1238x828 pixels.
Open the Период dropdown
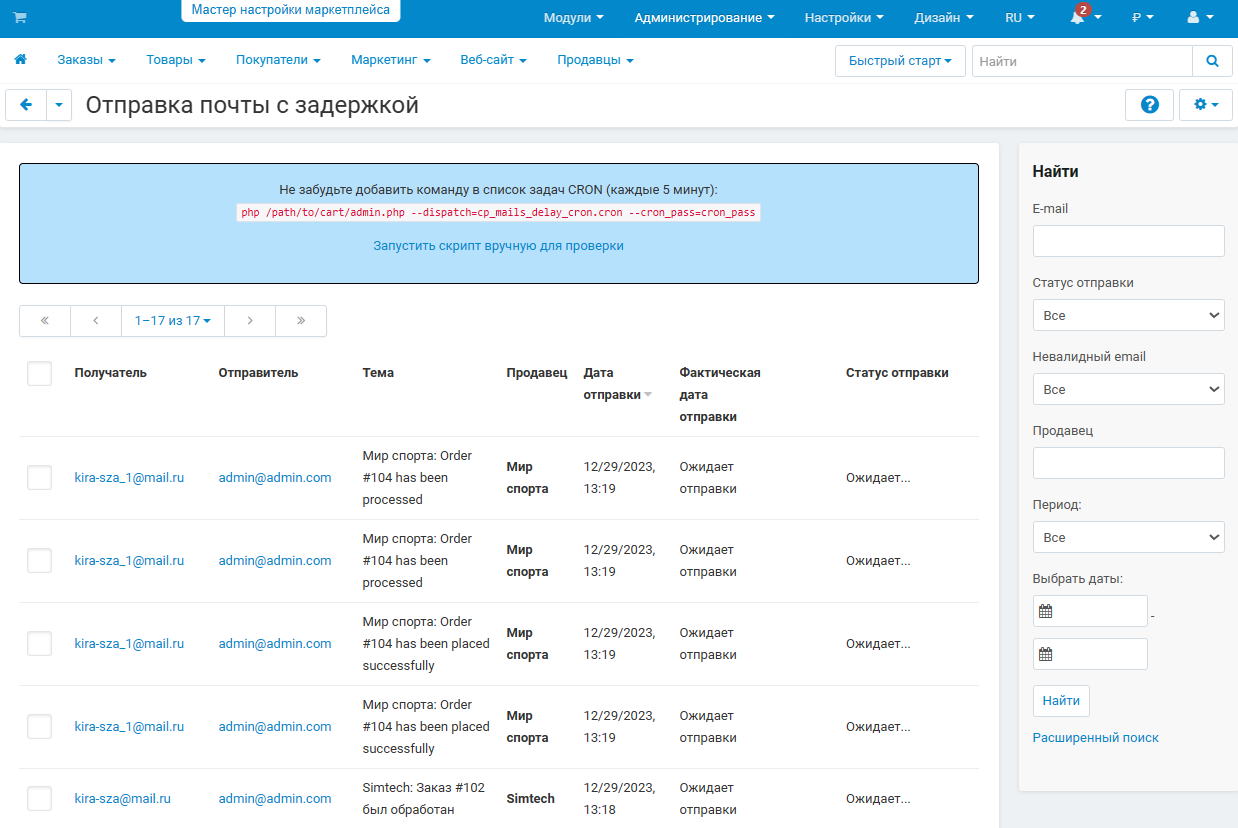point(1128,537)
